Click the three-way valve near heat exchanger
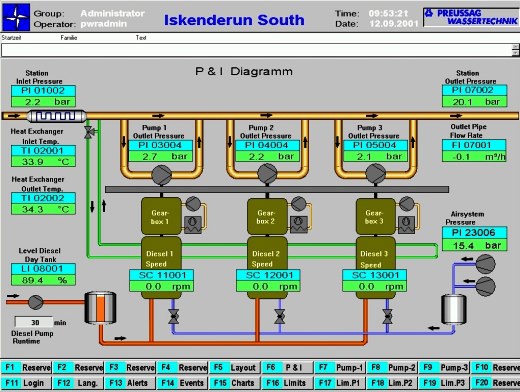 click(x=89, y=132)
